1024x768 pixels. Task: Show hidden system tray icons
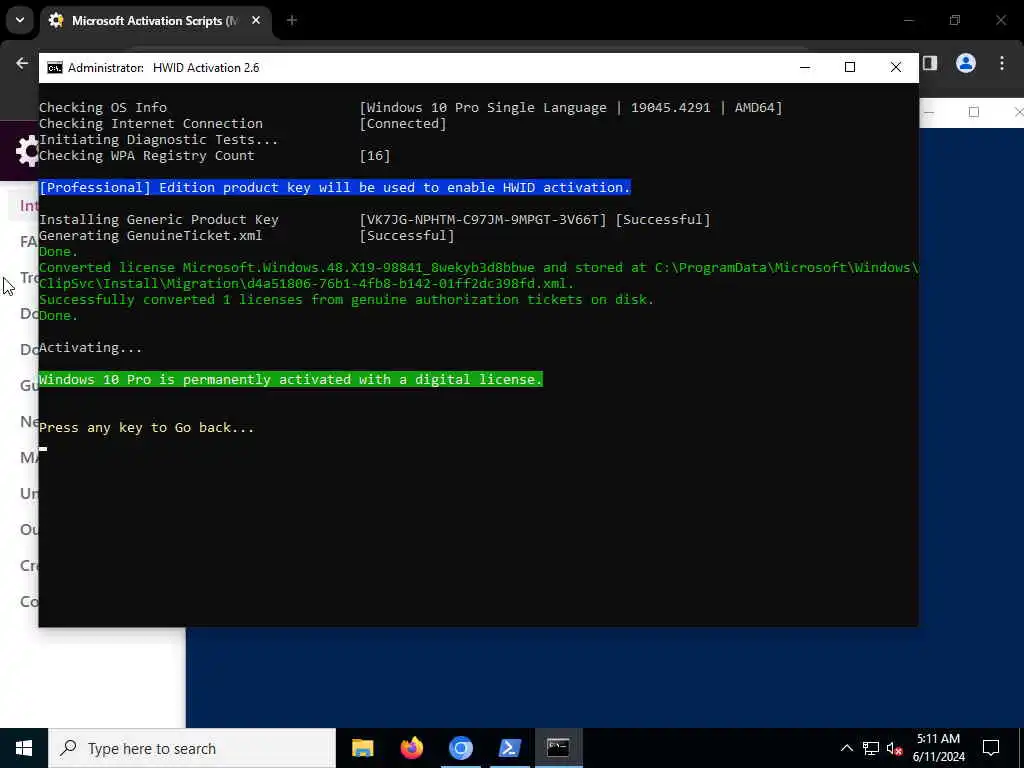(846, 748)
